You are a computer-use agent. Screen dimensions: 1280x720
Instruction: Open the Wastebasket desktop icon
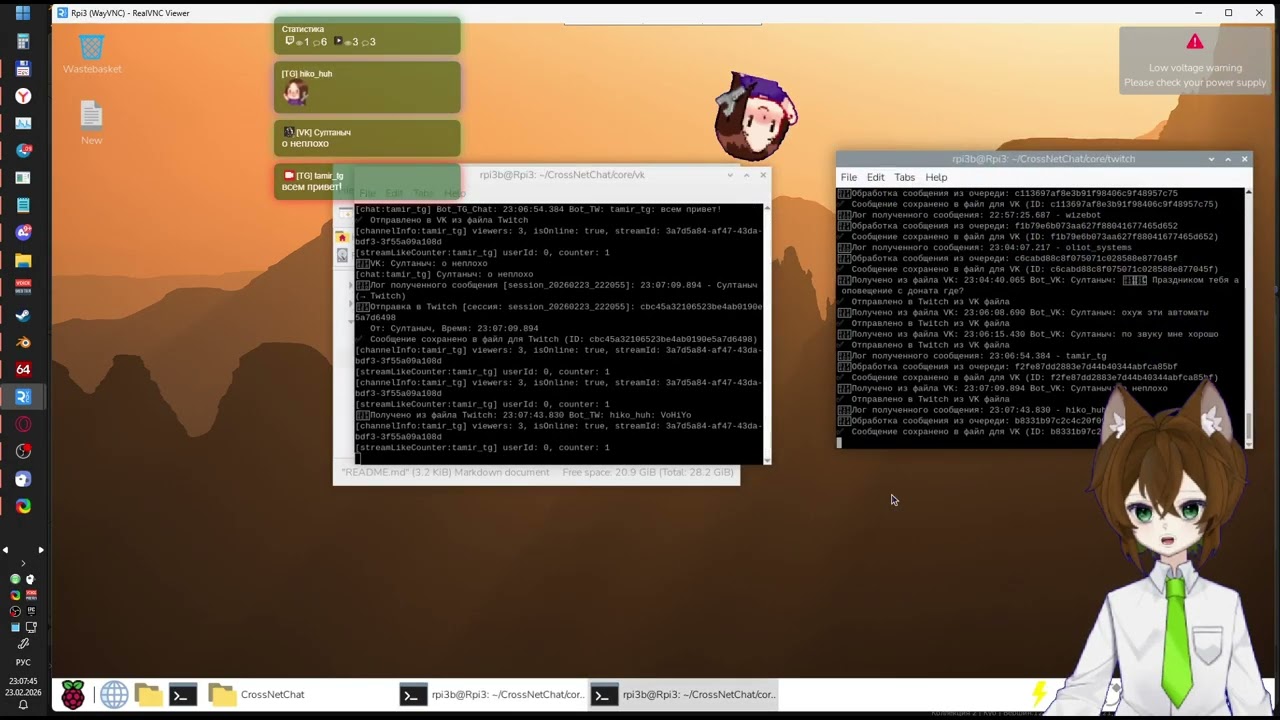pyautogui.click(x=92, y=54)
